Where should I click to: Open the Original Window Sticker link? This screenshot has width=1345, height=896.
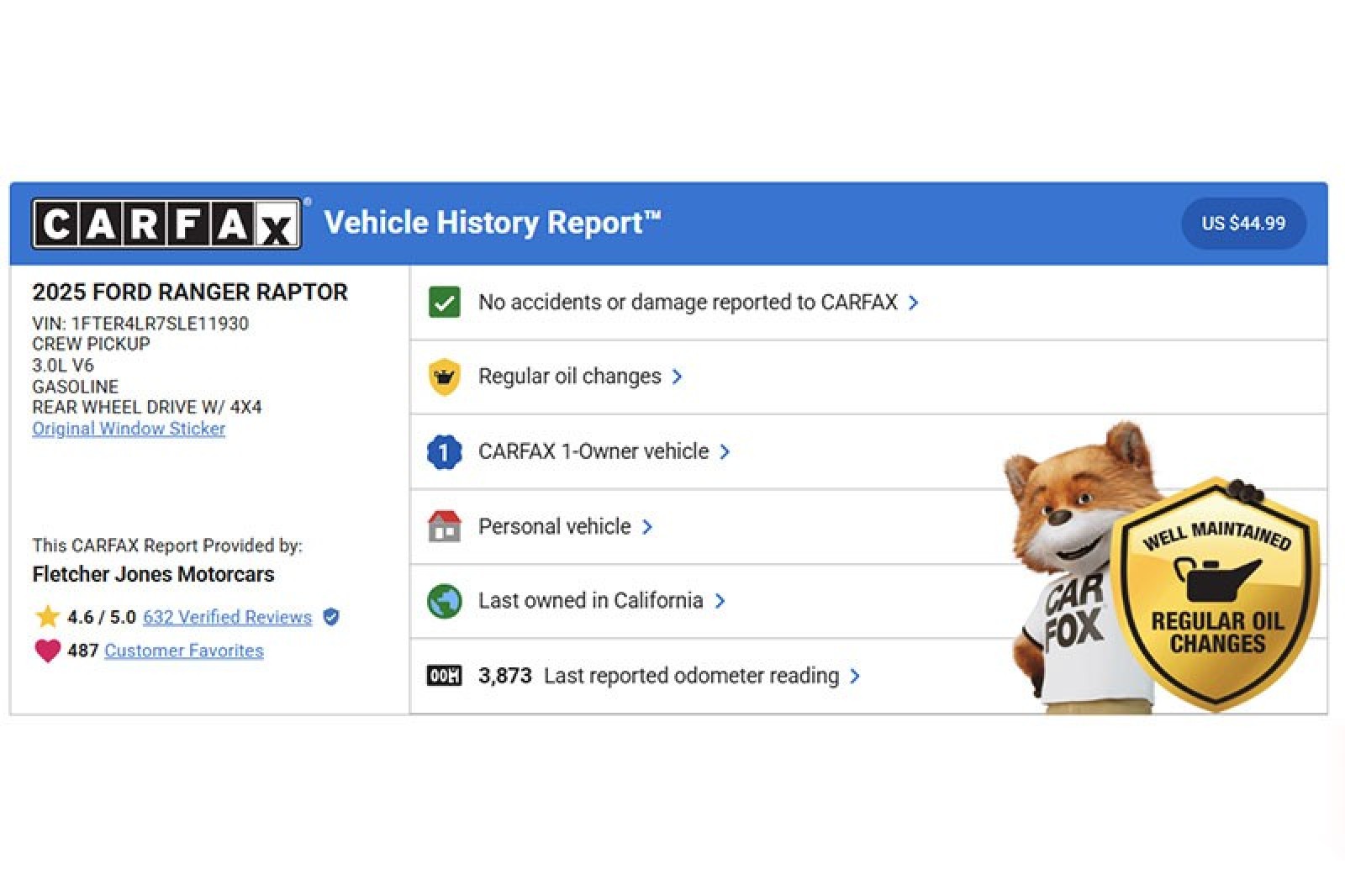pyautogui.click(x=129, y=429)
